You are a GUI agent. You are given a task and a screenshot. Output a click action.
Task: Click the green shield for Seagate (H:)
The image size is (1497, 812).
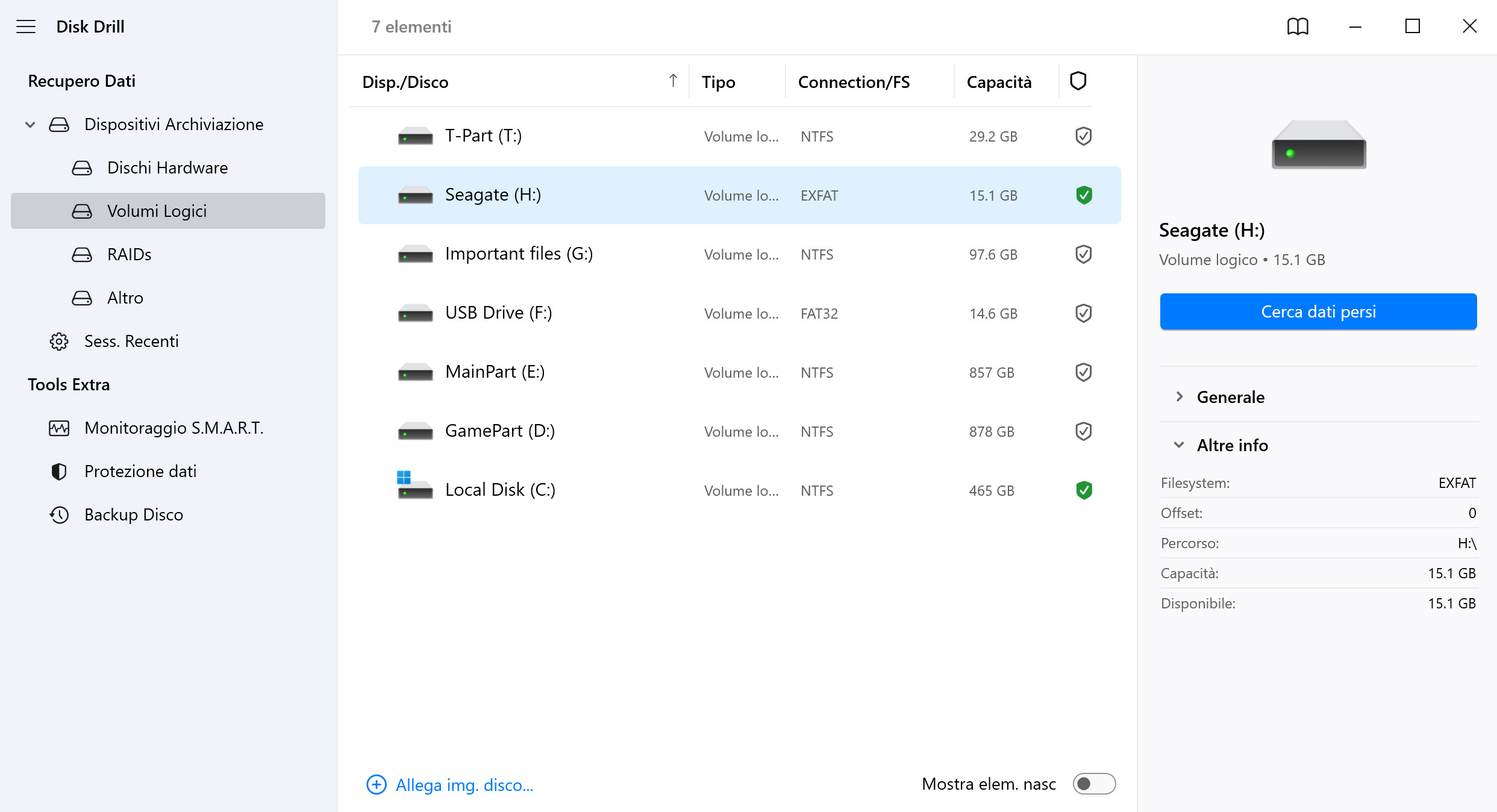click(1084, 195)
